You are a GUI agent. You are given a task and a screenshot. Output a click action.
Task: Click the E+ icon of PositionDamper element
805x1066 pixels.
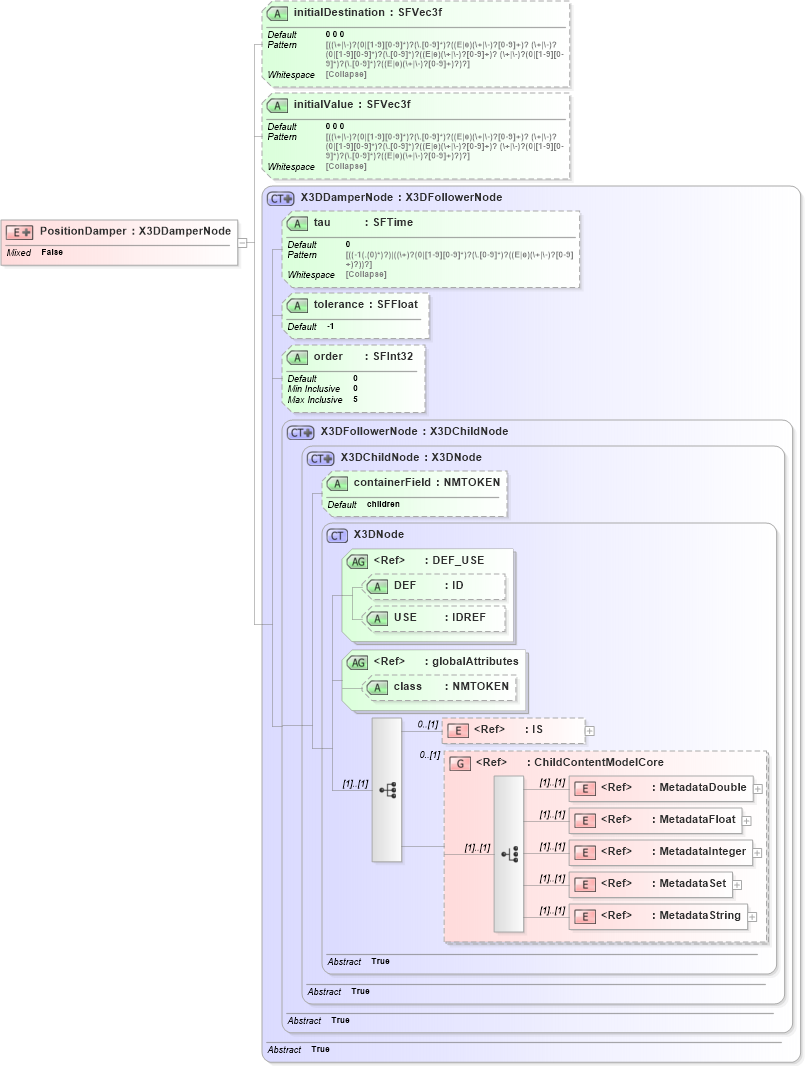pyautogui.click(x=19, y=233)
